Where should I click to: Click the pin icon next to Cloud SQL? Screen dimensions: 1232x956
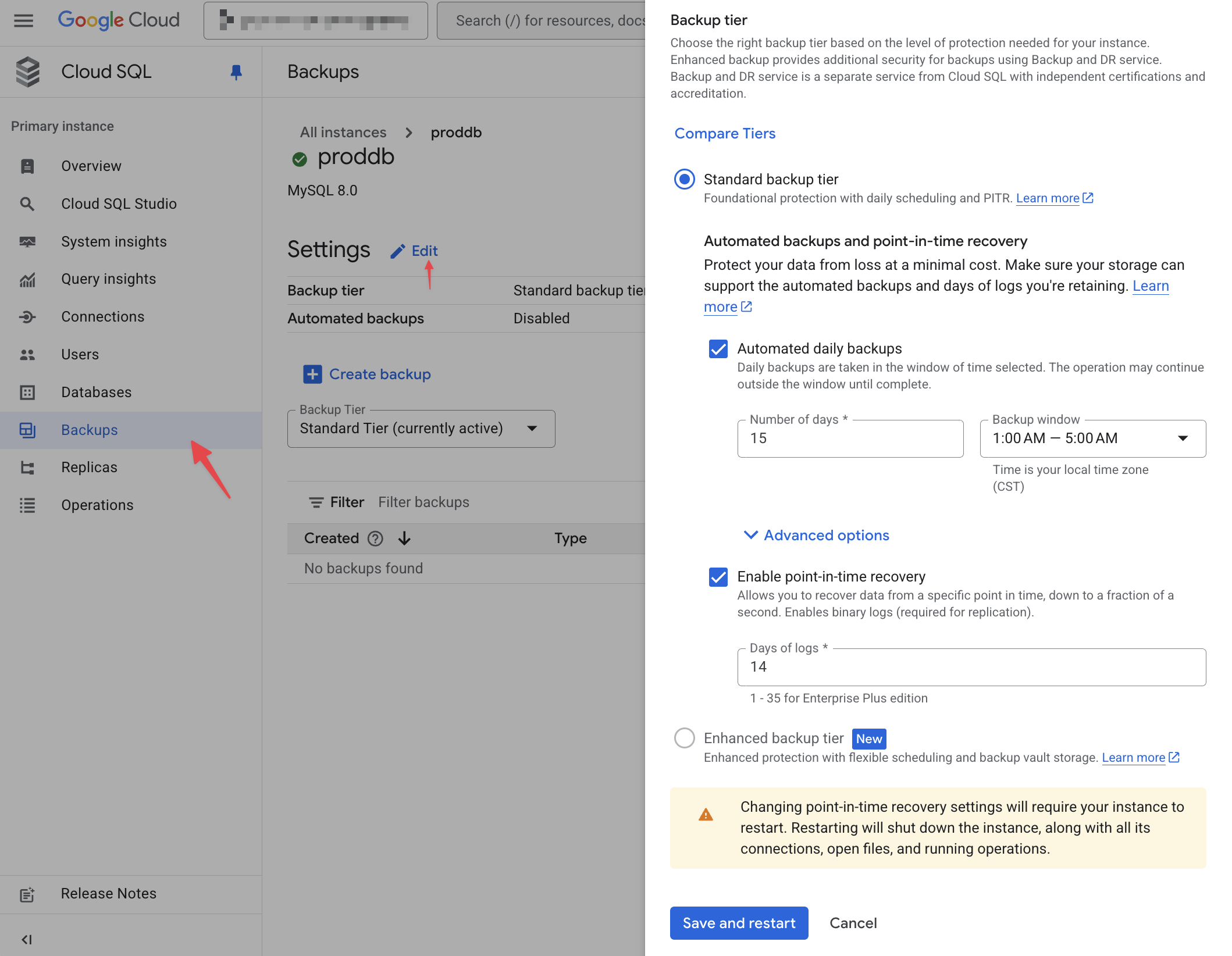point(236,72)
